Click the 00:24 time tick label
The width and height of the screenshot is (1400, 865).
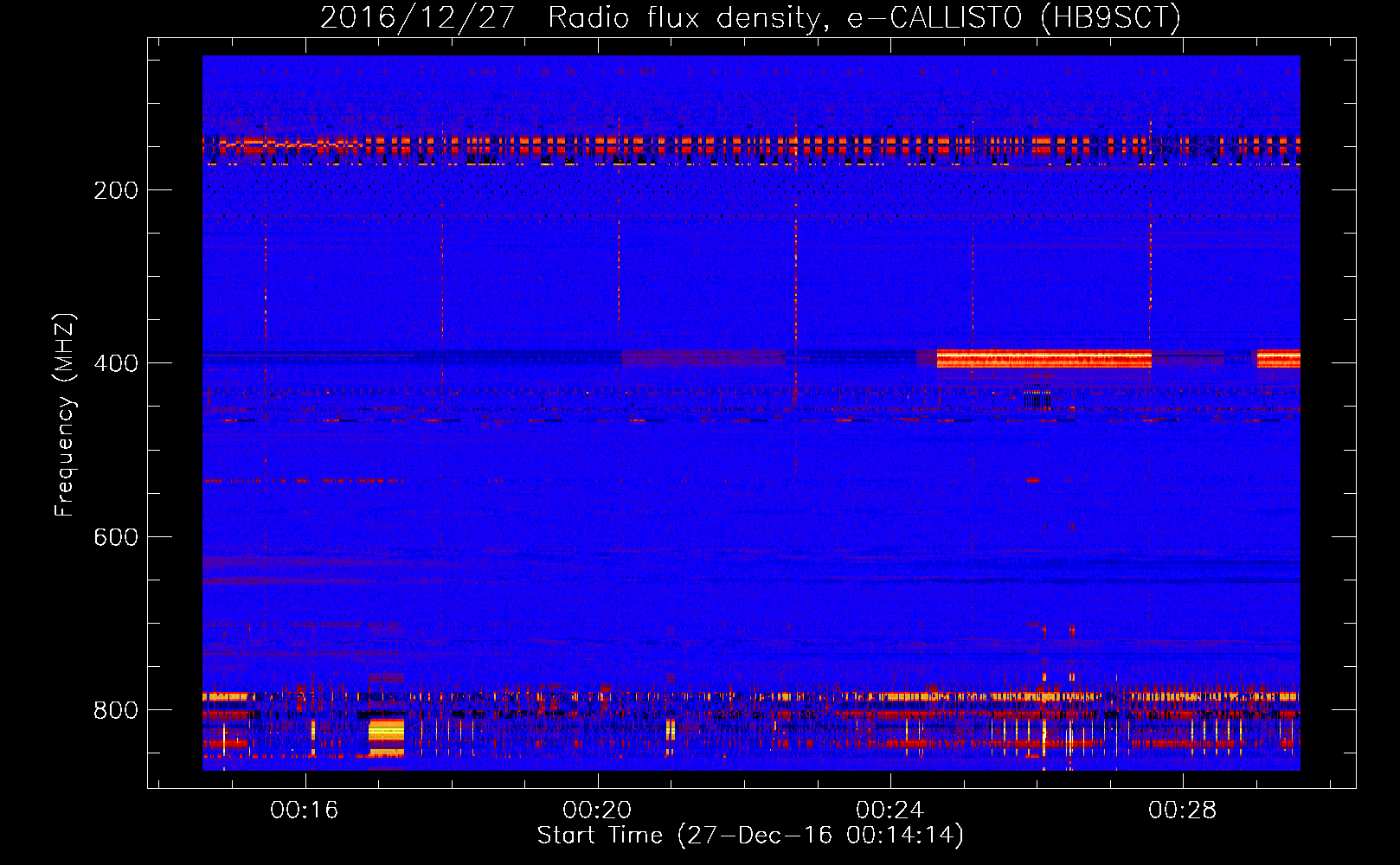pos(889,811)
